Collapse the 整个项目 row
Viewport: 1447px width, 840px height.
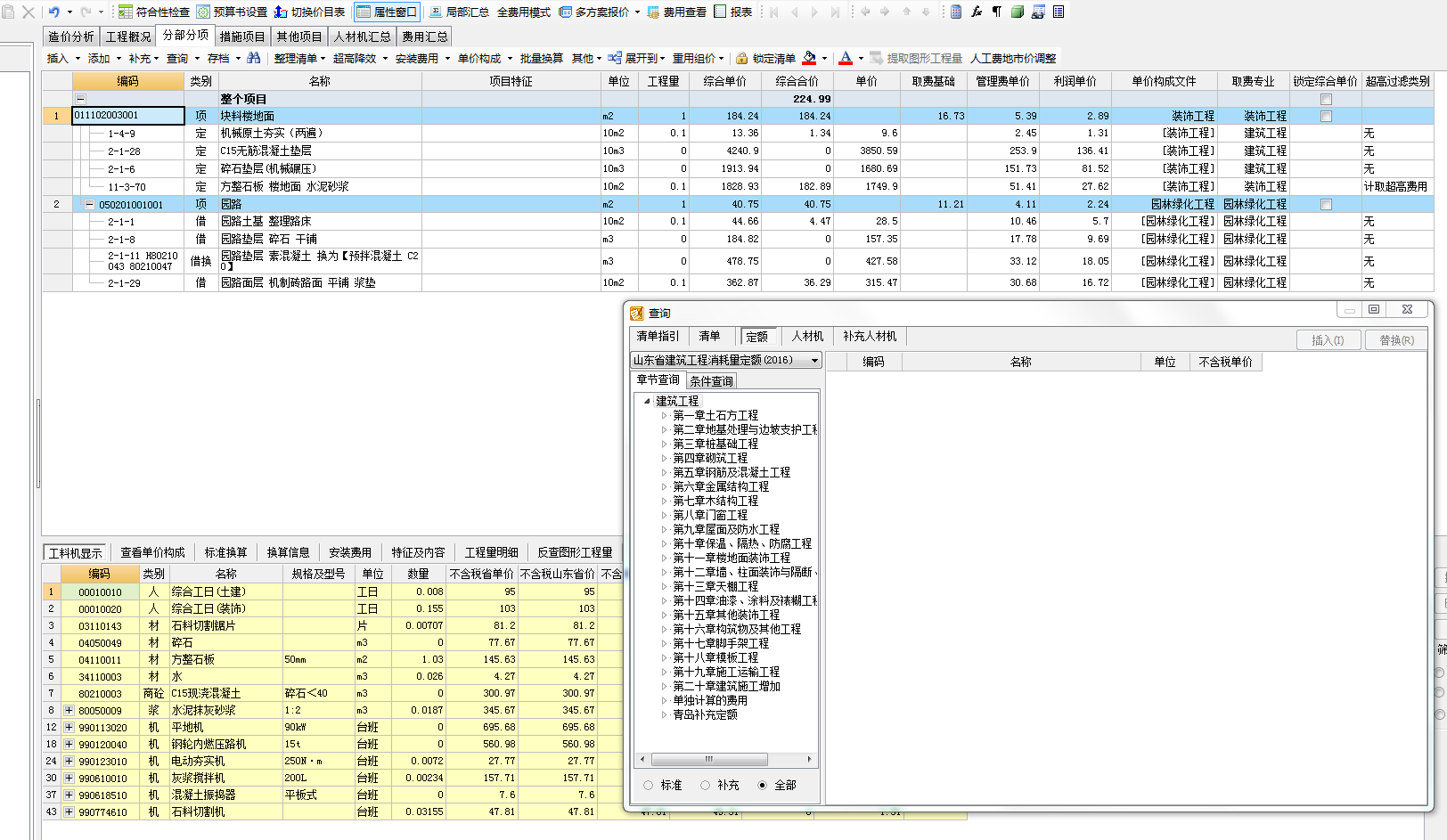[x=80, y=99]
